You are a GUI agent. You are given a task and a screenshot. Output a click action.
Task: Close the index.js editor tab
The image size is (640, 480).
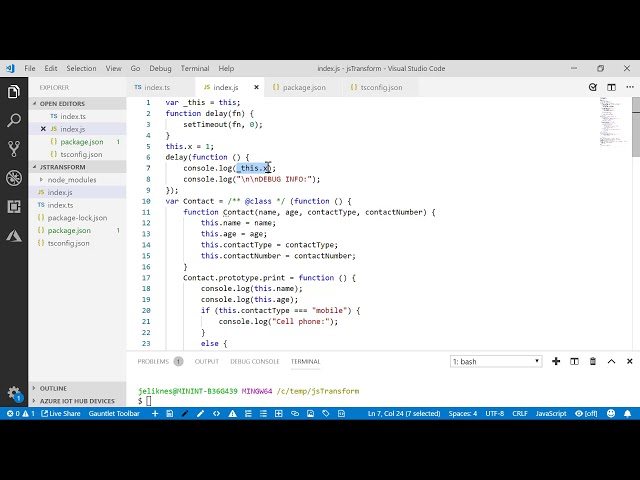pos(256,87)
